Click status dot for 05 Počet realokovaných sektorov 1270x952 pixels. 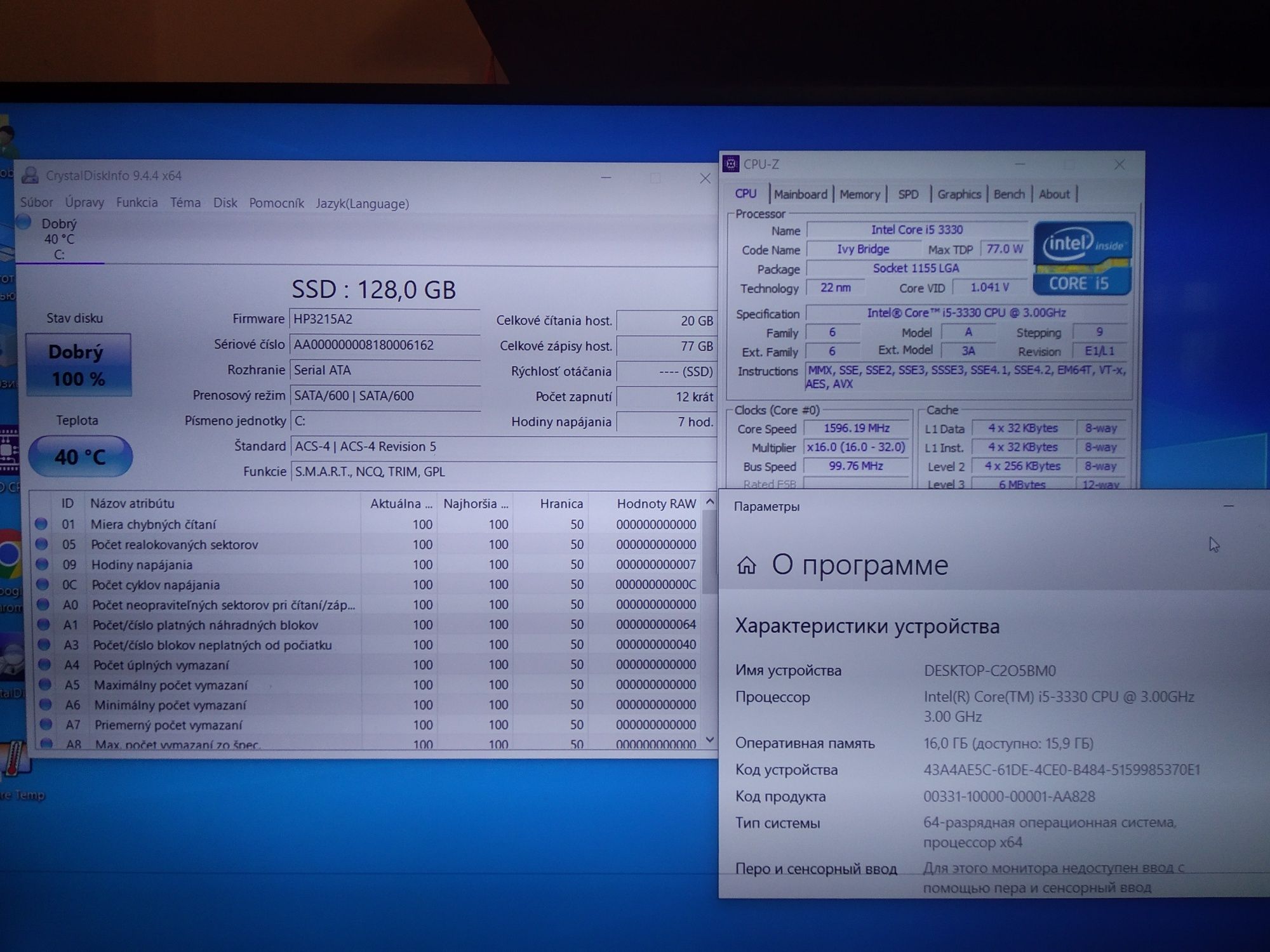click(42, 544)
